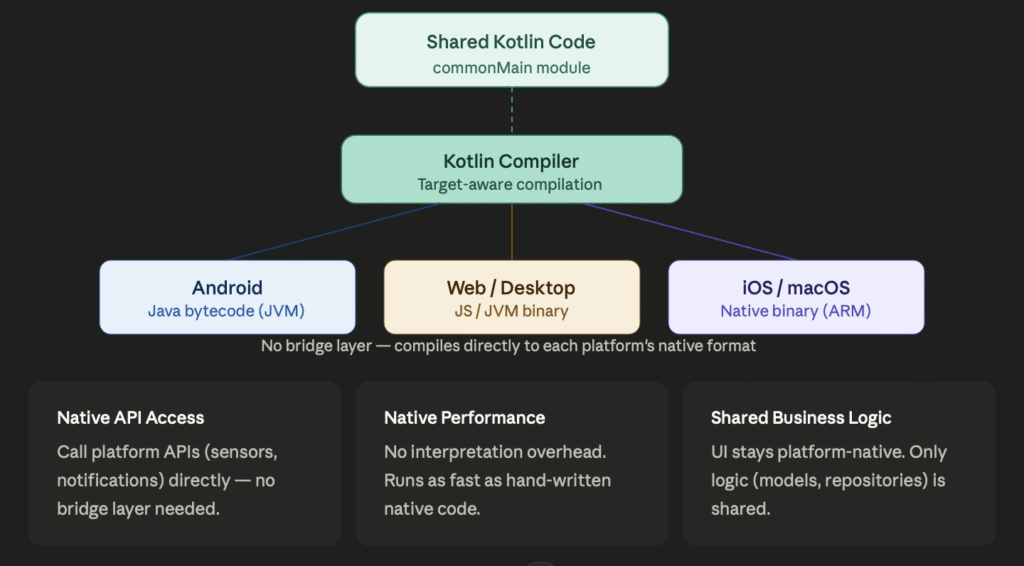Image resolution: width=1024 pixels, height=566 pixels.
Task: Click the Native API Access heading
Action: [x=130, y=418]
